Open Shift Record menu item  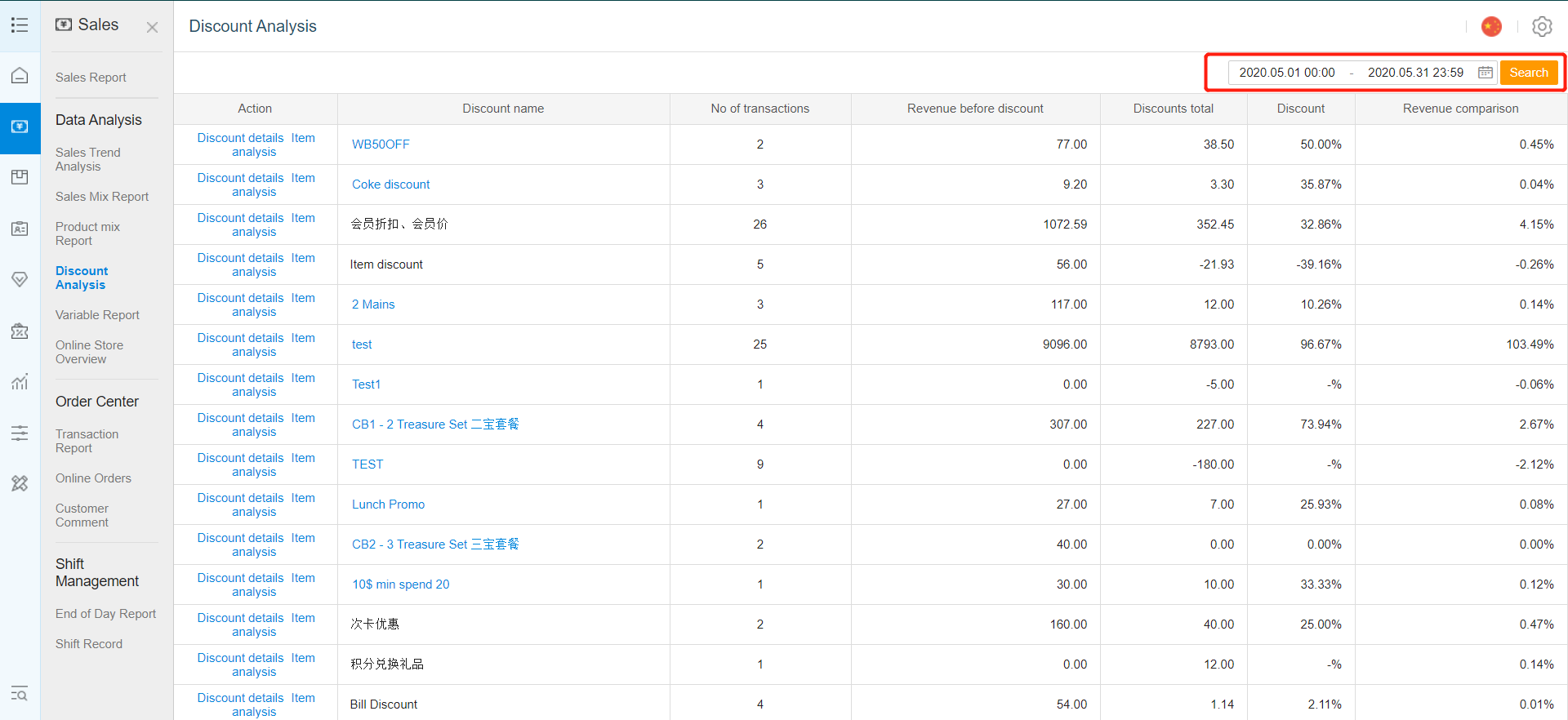[89, 644]
